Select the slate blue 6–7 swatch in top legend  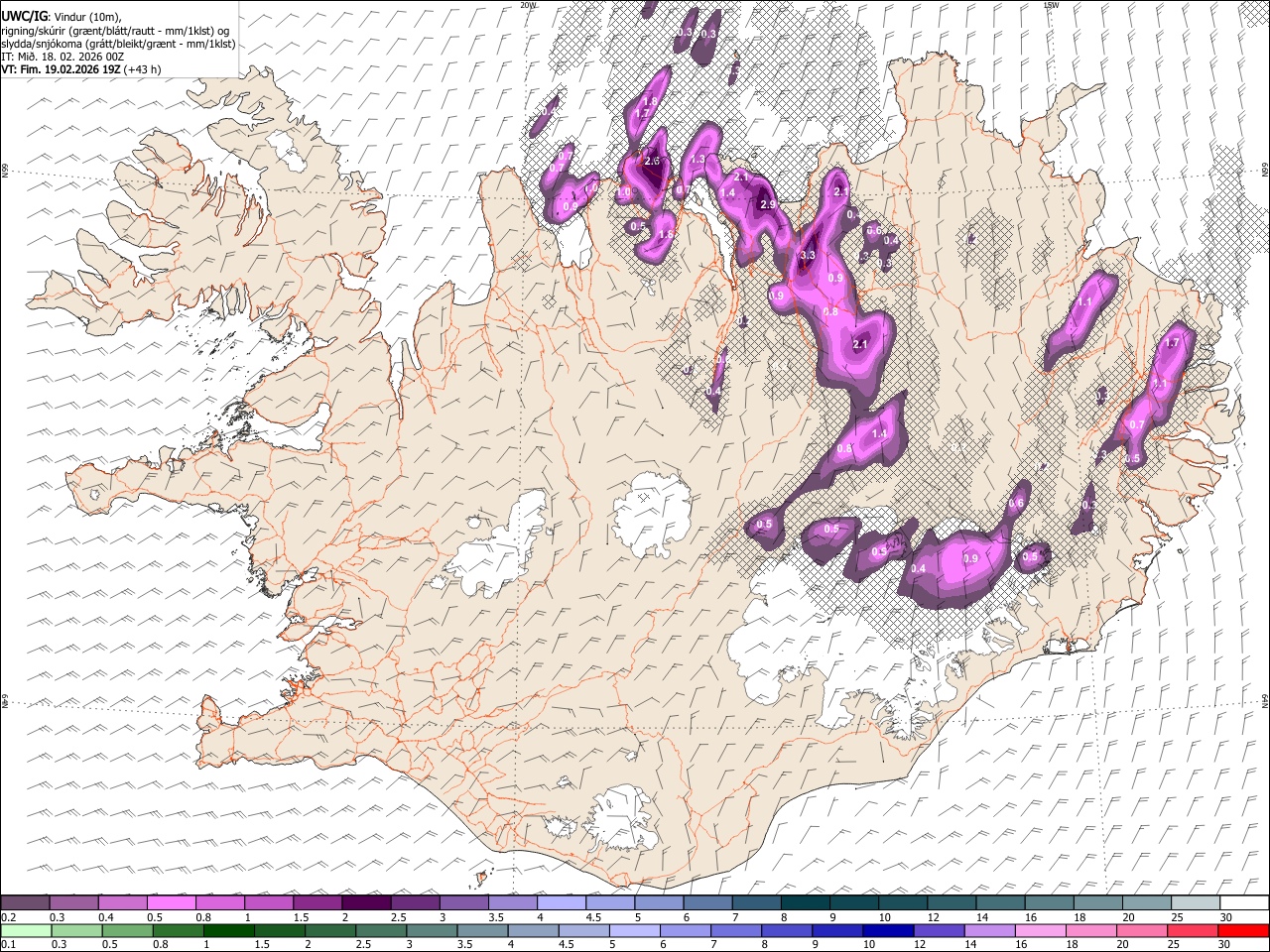click(707, 903)
